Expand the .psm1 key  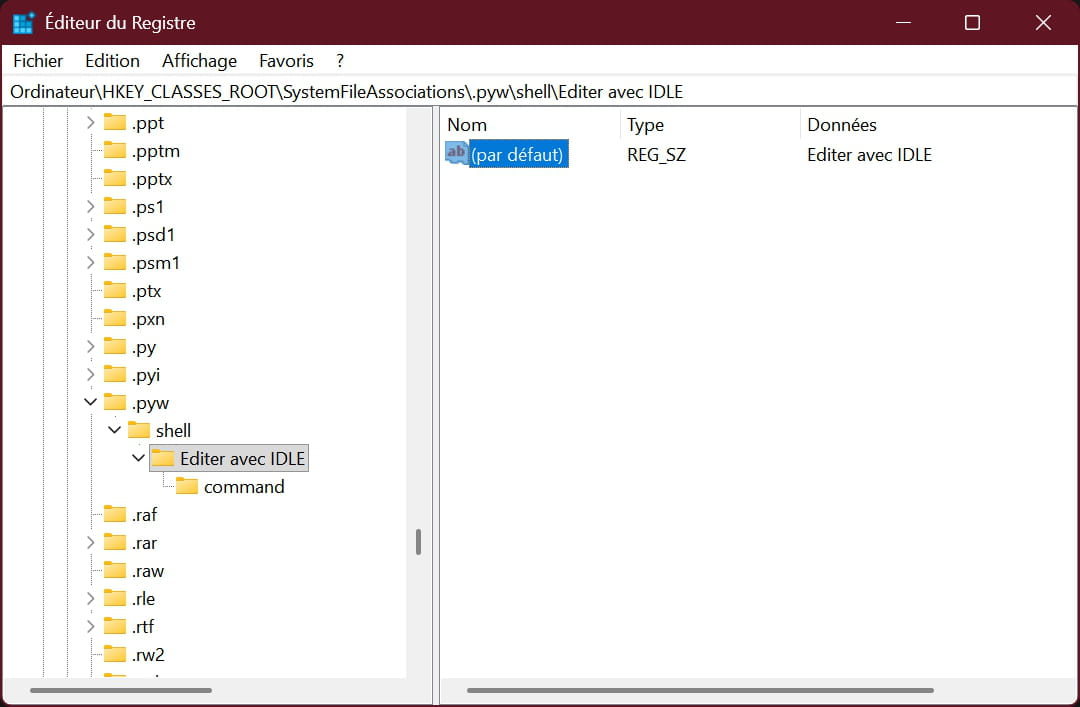click(90, 263)
